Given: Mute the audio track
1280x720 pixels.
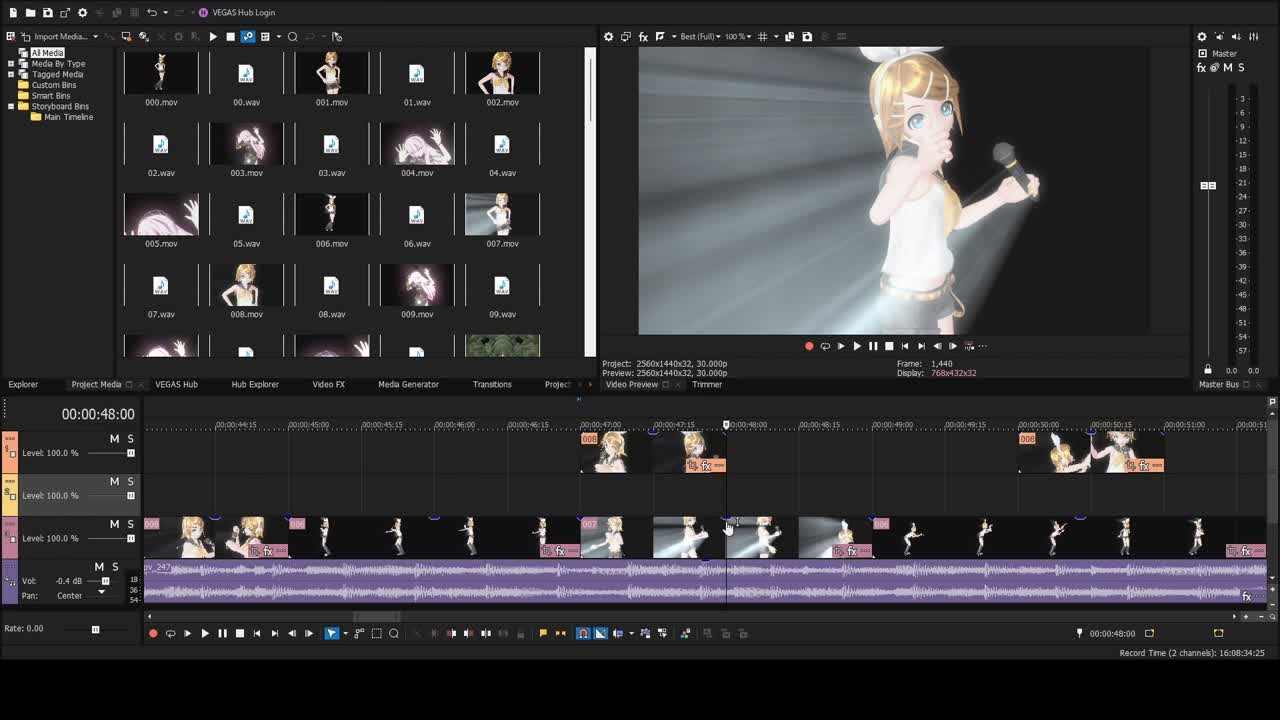Looking at the screenshot, I should coord(99,567).
